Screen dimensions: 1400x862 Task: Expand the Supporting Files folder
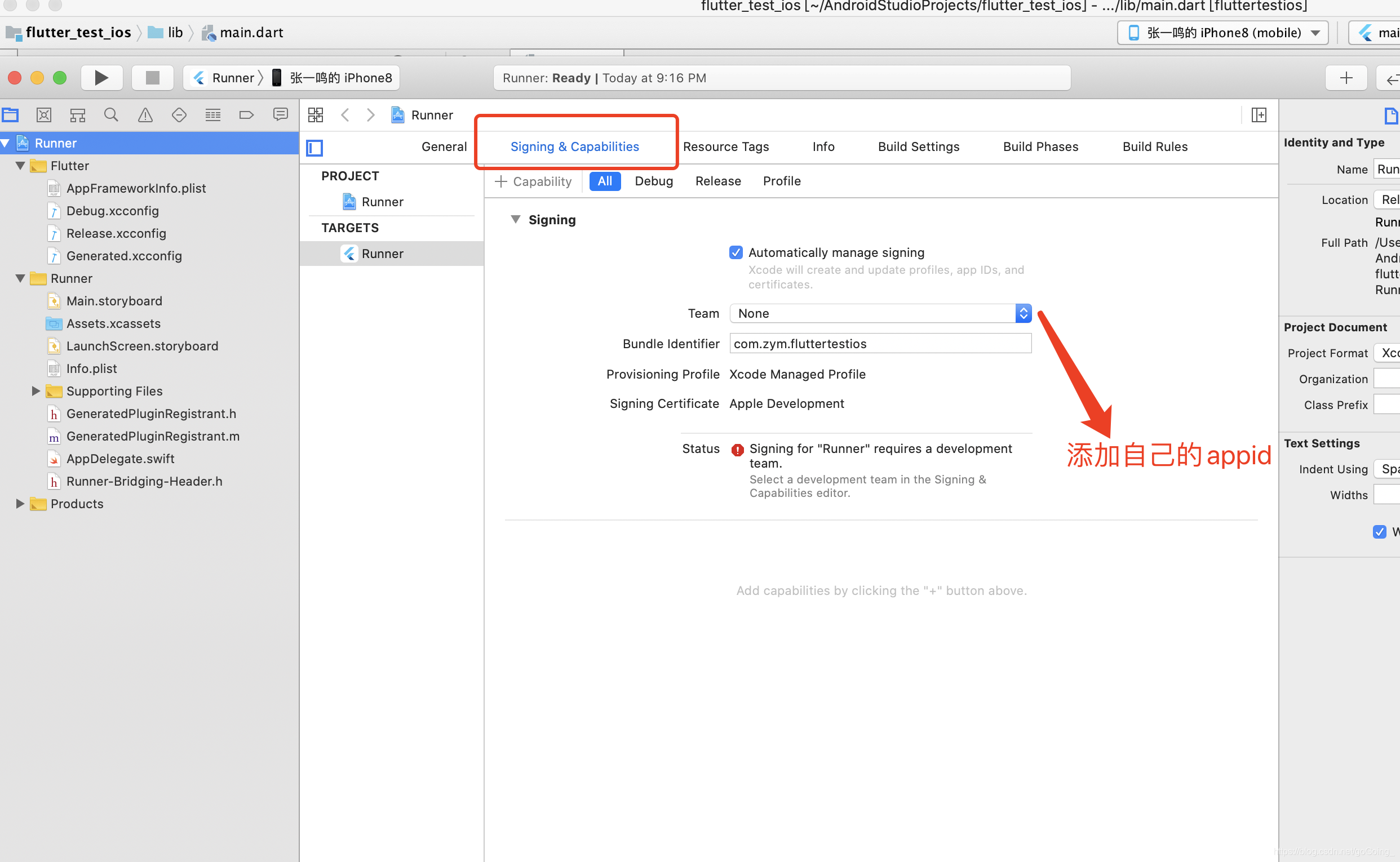(x=36, y=391)
